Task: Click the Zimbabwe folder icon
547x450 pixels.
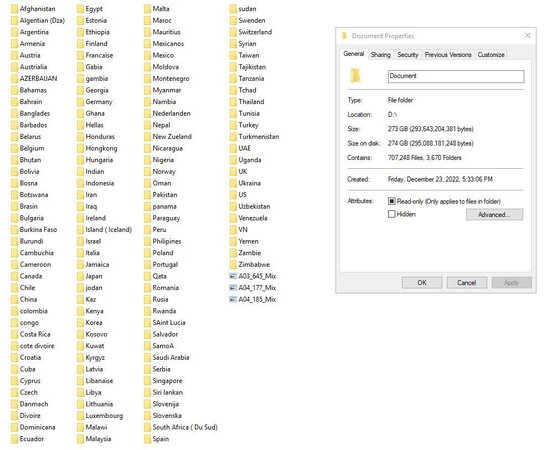Action: click(233, 264)
